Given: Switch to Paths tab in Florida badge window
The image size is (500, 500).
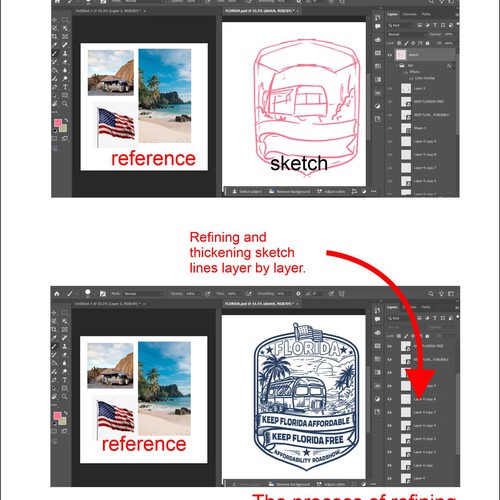Looking at the screenshot, I should [x=426, y=307].
